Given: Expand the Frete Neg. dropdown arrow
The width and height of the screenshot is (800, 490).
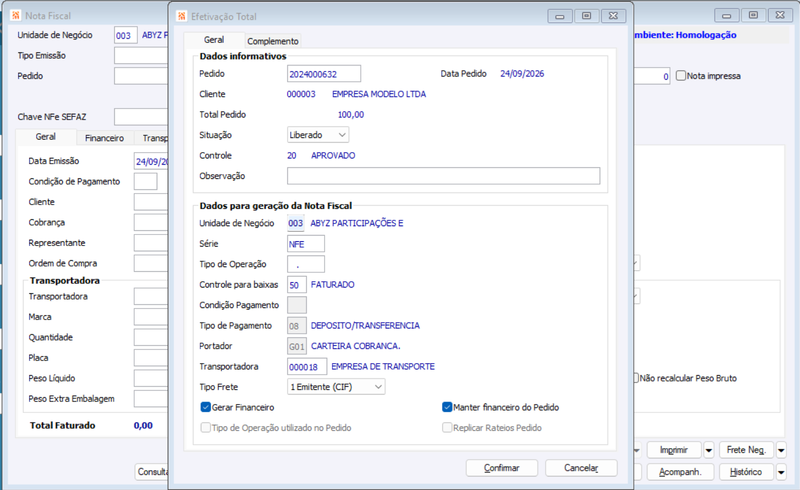Looking at the screenshot, I should click(x=781, y=450).
